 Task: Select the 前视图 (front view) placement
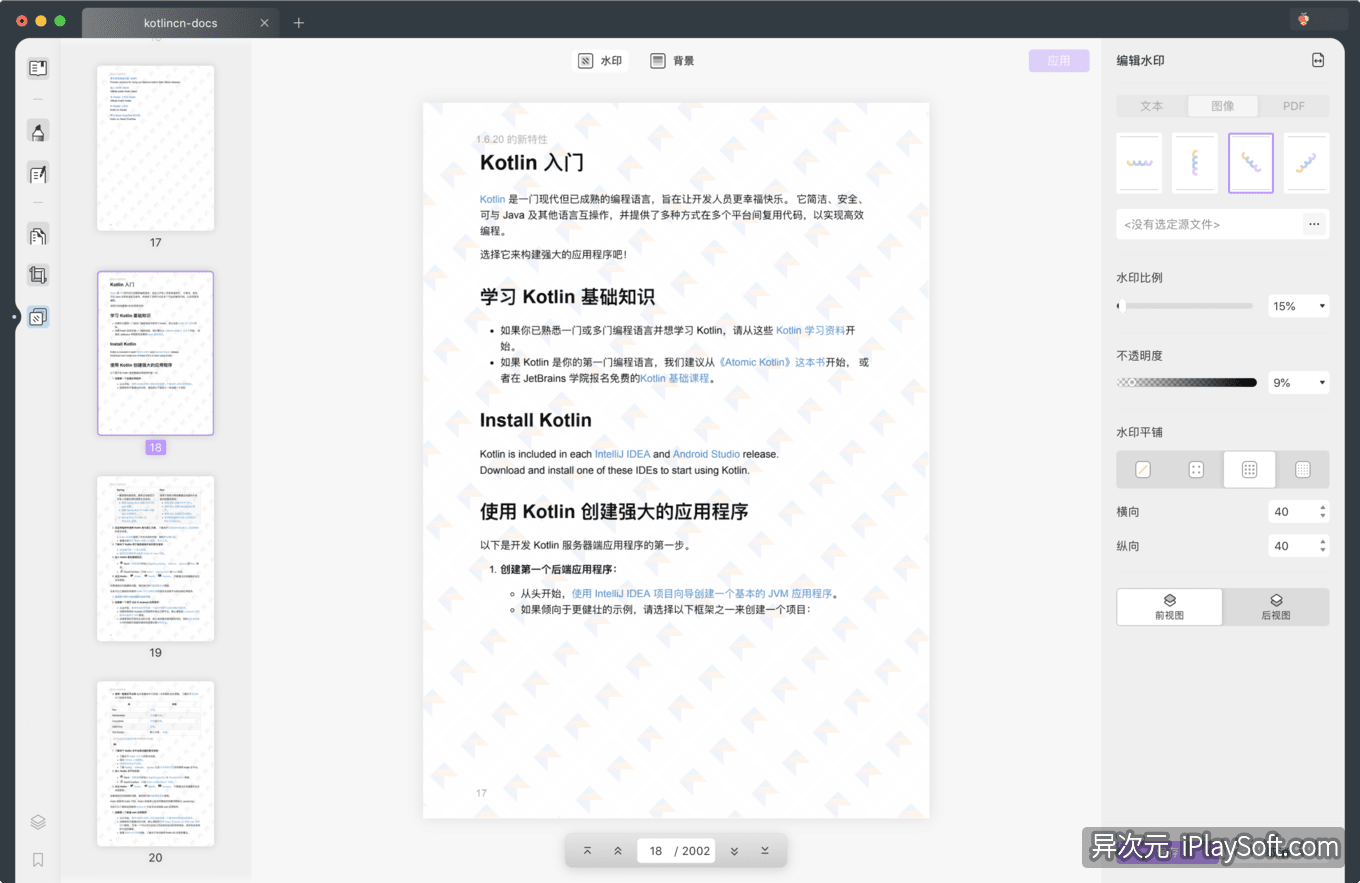(1169, 607)
